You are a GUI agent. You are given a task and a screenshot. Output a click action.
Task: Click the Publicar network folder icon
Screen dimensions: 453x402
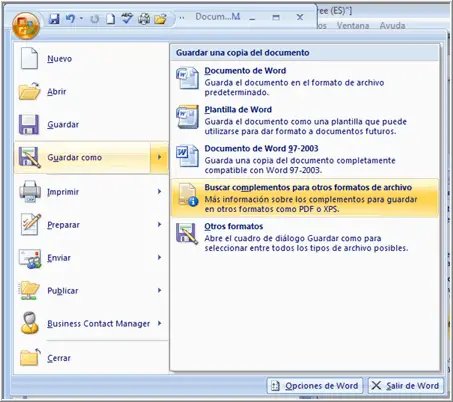click(x=30, y=290)
